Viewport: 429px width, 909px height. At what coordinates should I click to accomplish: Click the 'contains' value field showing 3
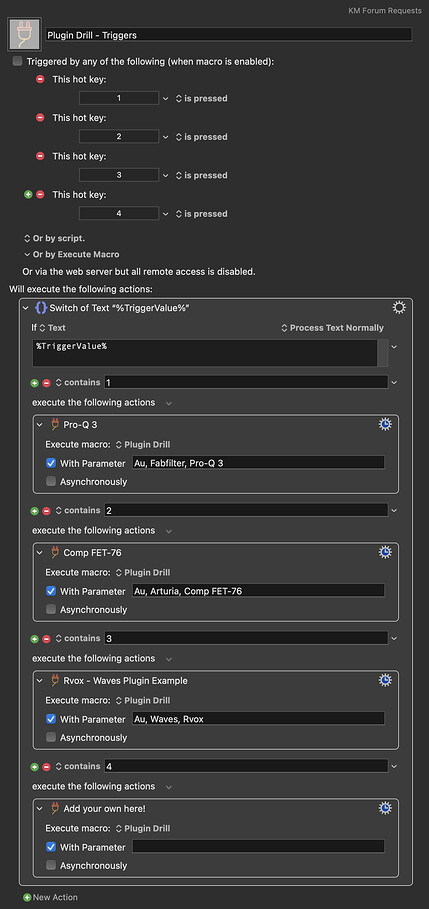246,638
